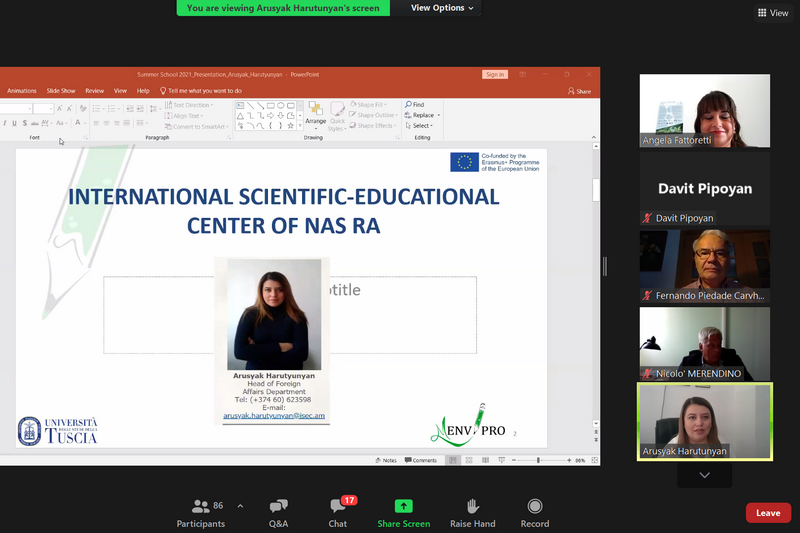The height and width of the screenshot is (533, 800).
Task: Open the View ribbon tab in PowerPoint
Action: (x=120, y=91)
